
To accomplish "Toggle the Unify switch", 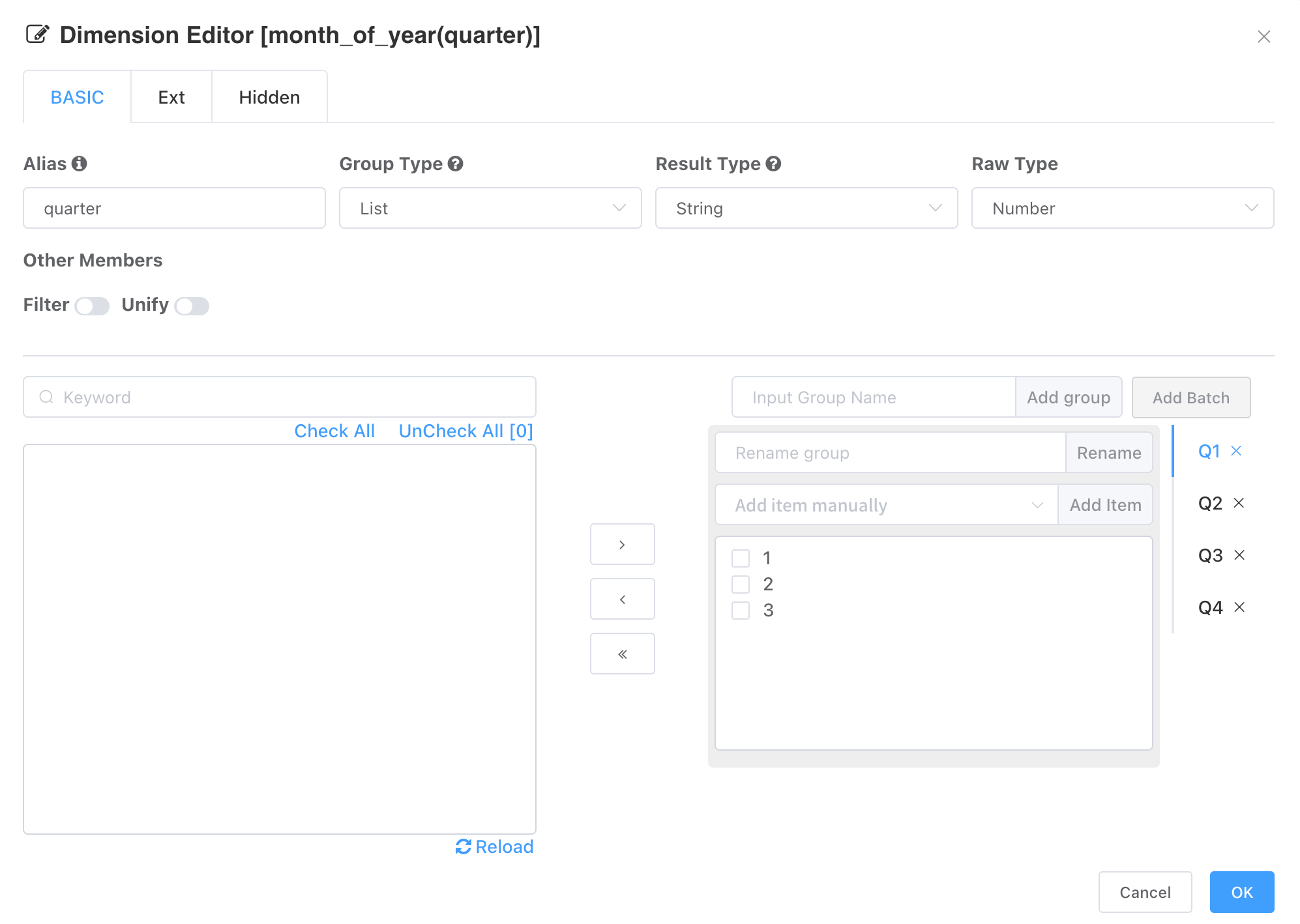I will click(x=192, y=306).
